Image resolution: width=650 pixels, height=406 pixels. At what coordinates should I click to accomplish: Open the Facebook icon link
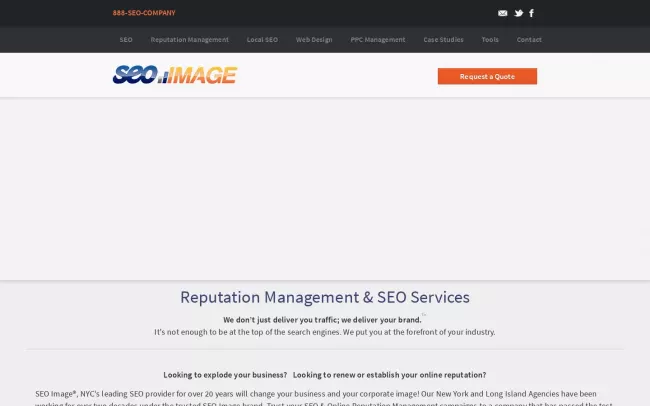point(531,13)
